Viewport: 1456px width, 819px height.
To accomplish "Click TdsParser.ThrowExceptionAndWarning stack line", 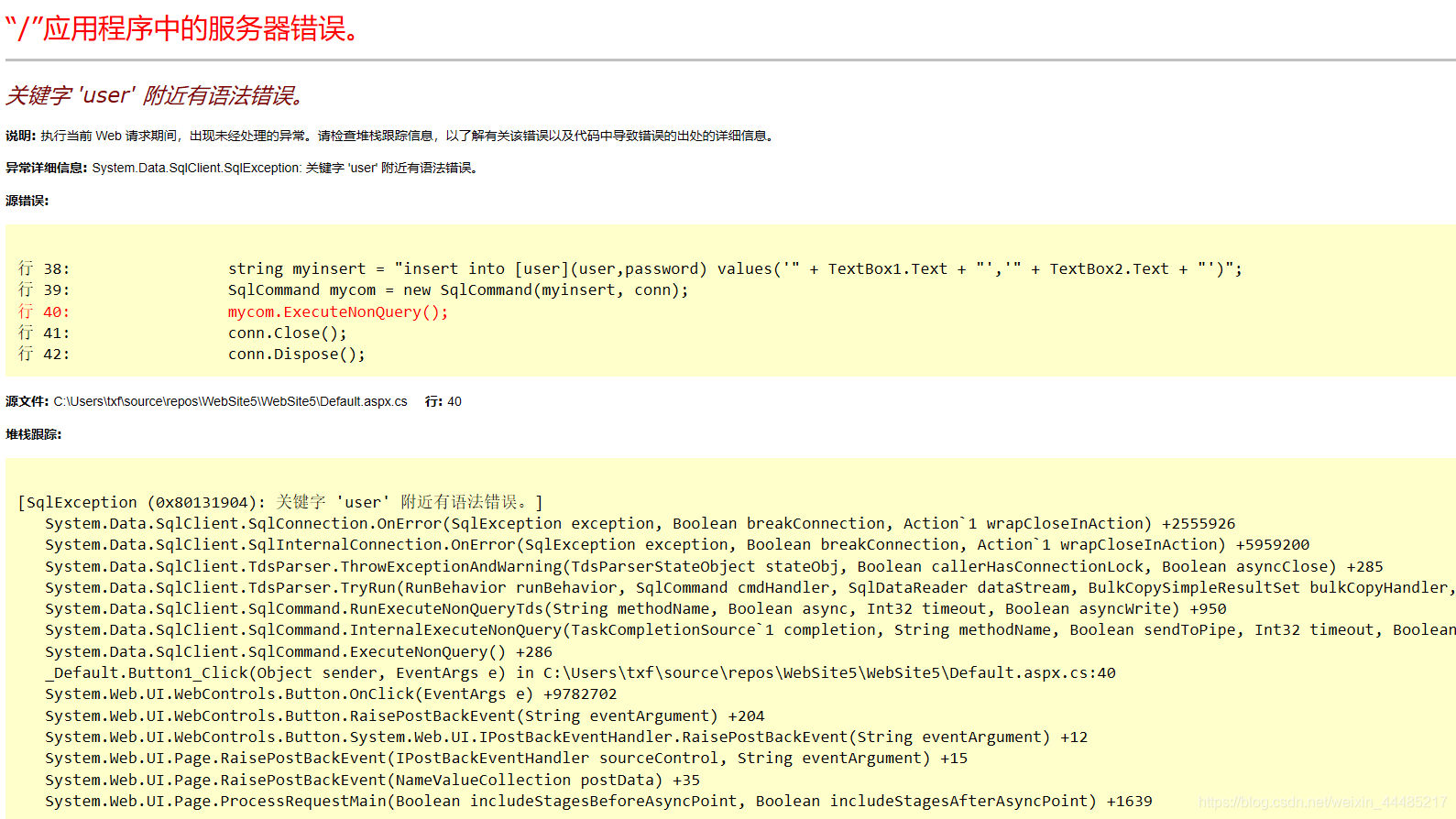I will point(715,566).
